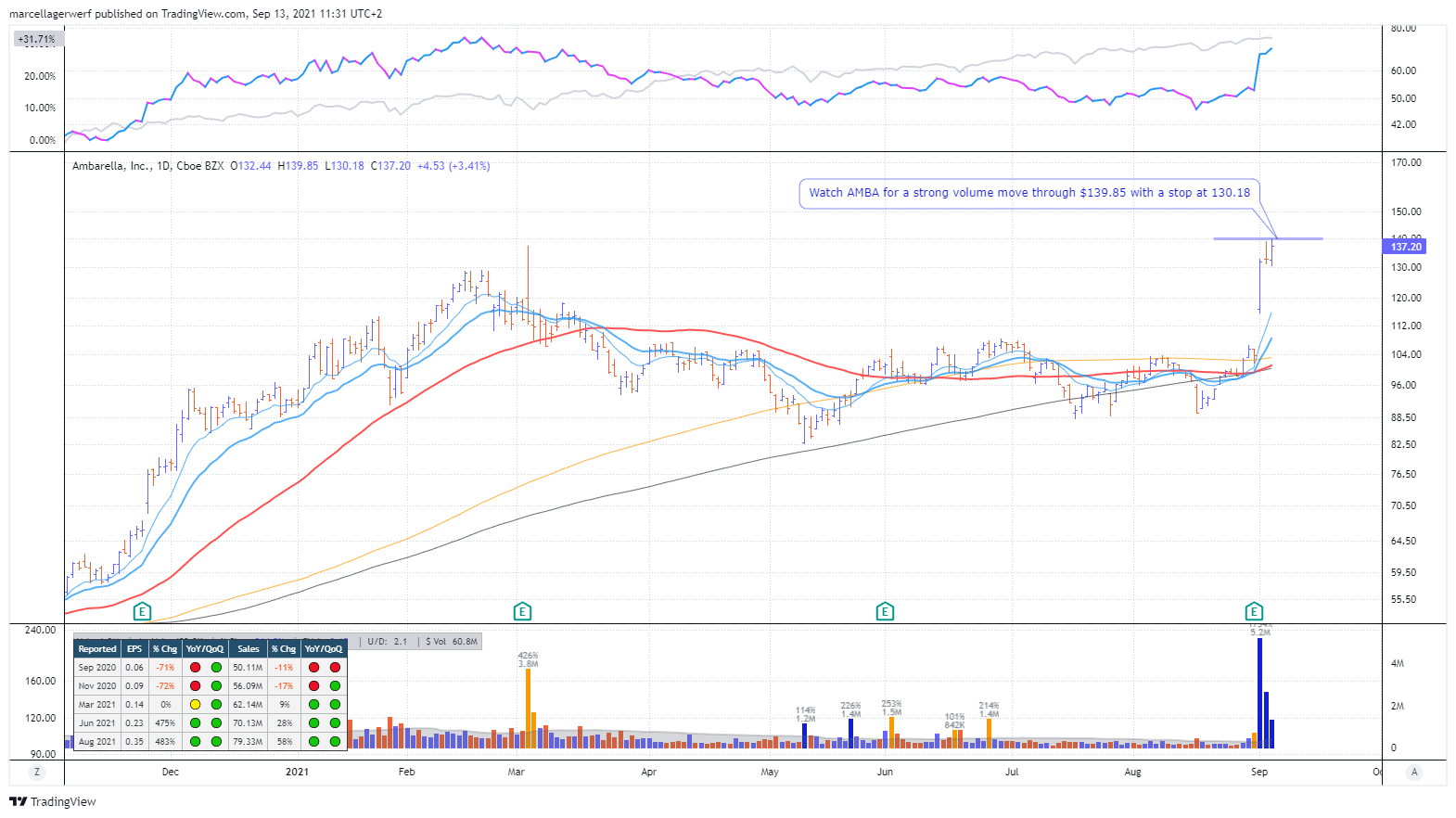Viewport: 1456px width, 818px height.
Task: Click the 70.13M sales value cell
Action: tap(248, 723)
